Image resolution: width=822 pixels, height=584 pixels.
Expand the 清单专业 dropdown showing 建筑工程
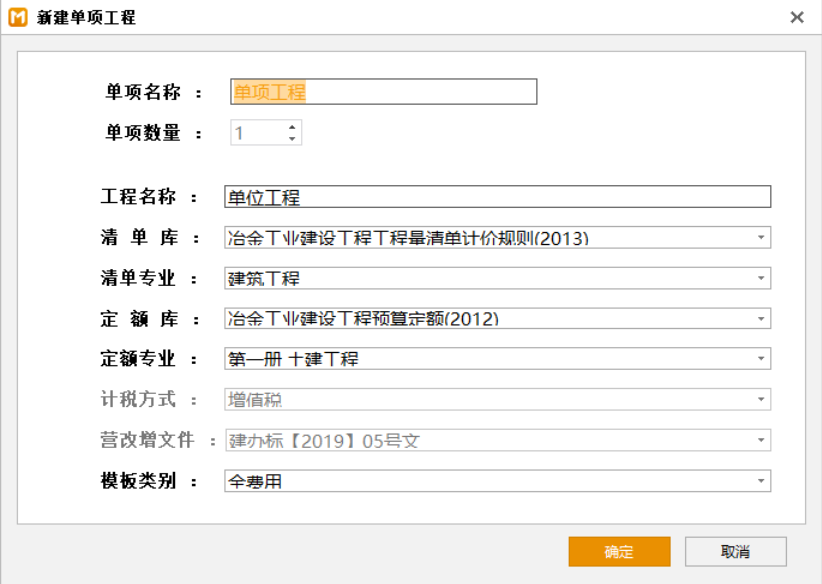[760, 278]
